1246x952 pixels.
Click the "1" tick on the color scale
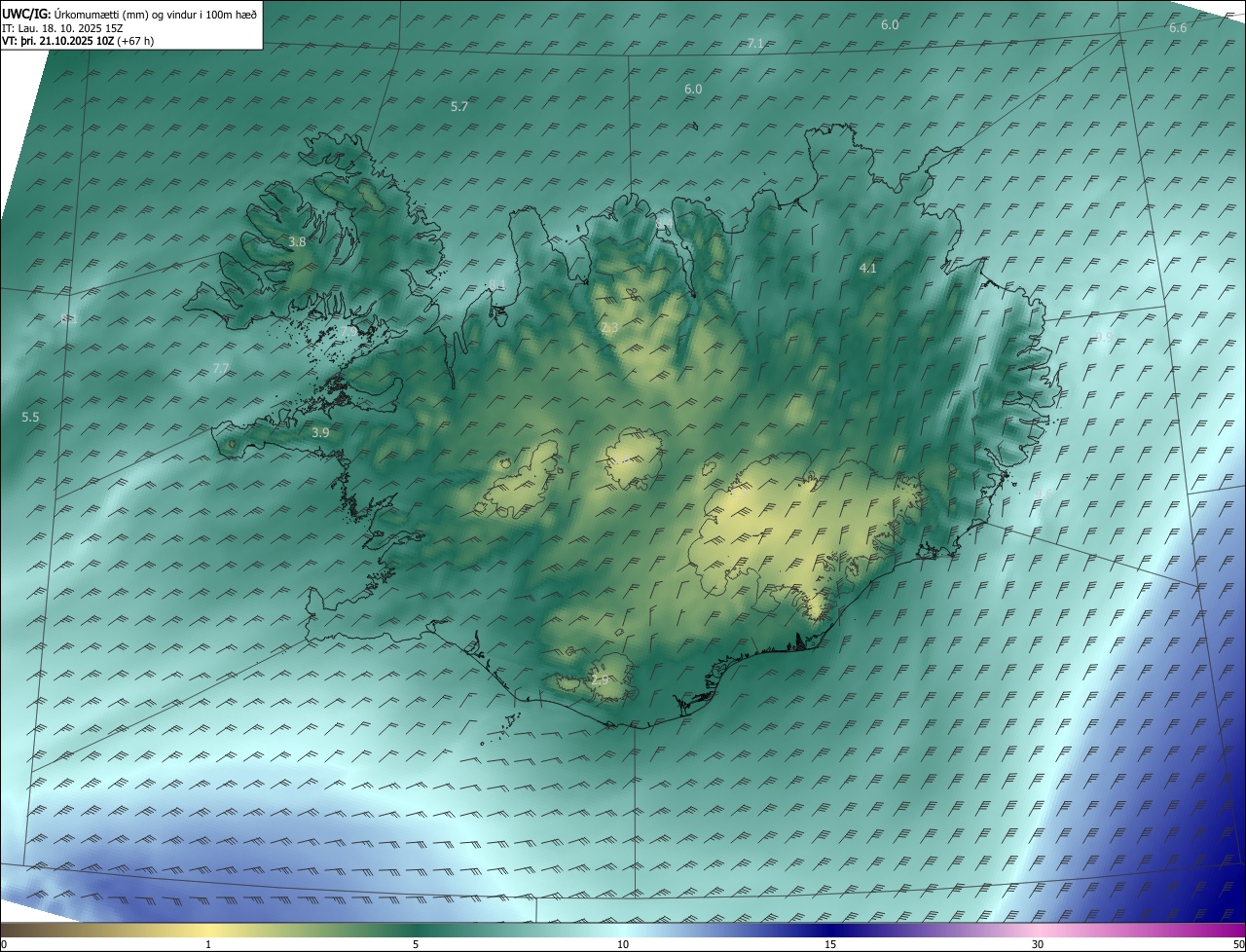tap(208, 945)
